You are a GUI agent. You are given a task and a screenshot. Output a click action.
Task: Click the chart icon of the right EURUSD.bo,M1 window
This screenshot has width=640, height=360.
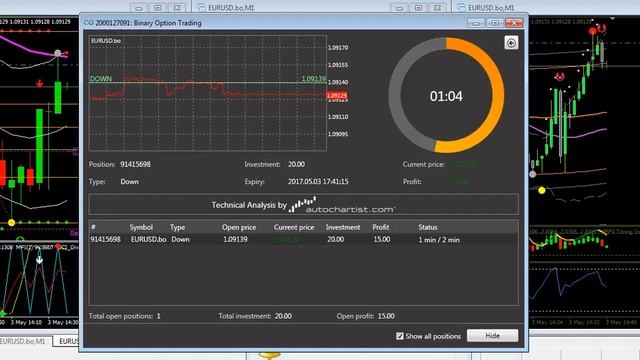[461, 7]
